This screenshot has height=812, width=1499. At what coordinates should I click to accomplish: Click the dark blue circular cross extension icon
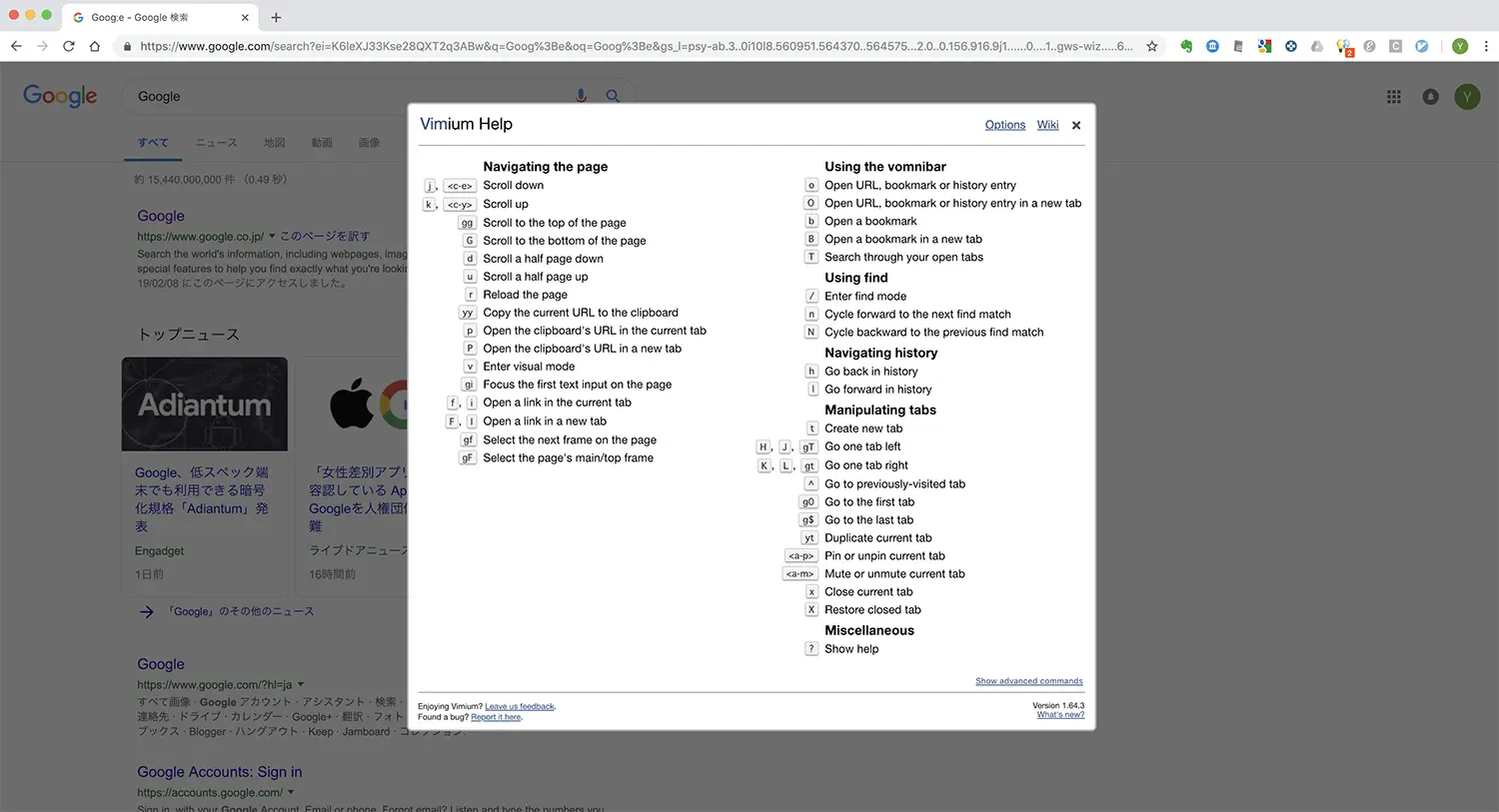click(1291, 46)
